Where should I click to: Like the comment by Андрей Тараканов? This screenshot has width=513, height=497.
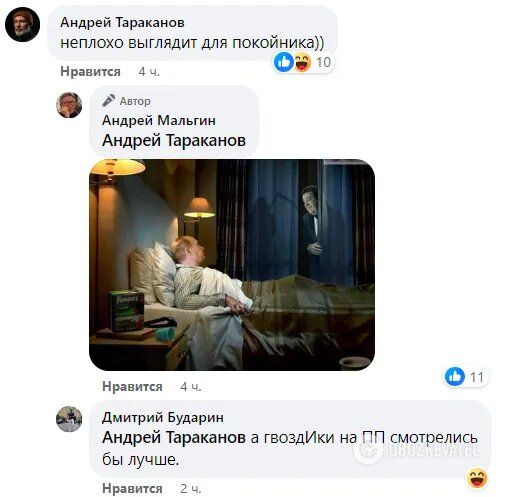pyautogui.click(x=90, y=72)
